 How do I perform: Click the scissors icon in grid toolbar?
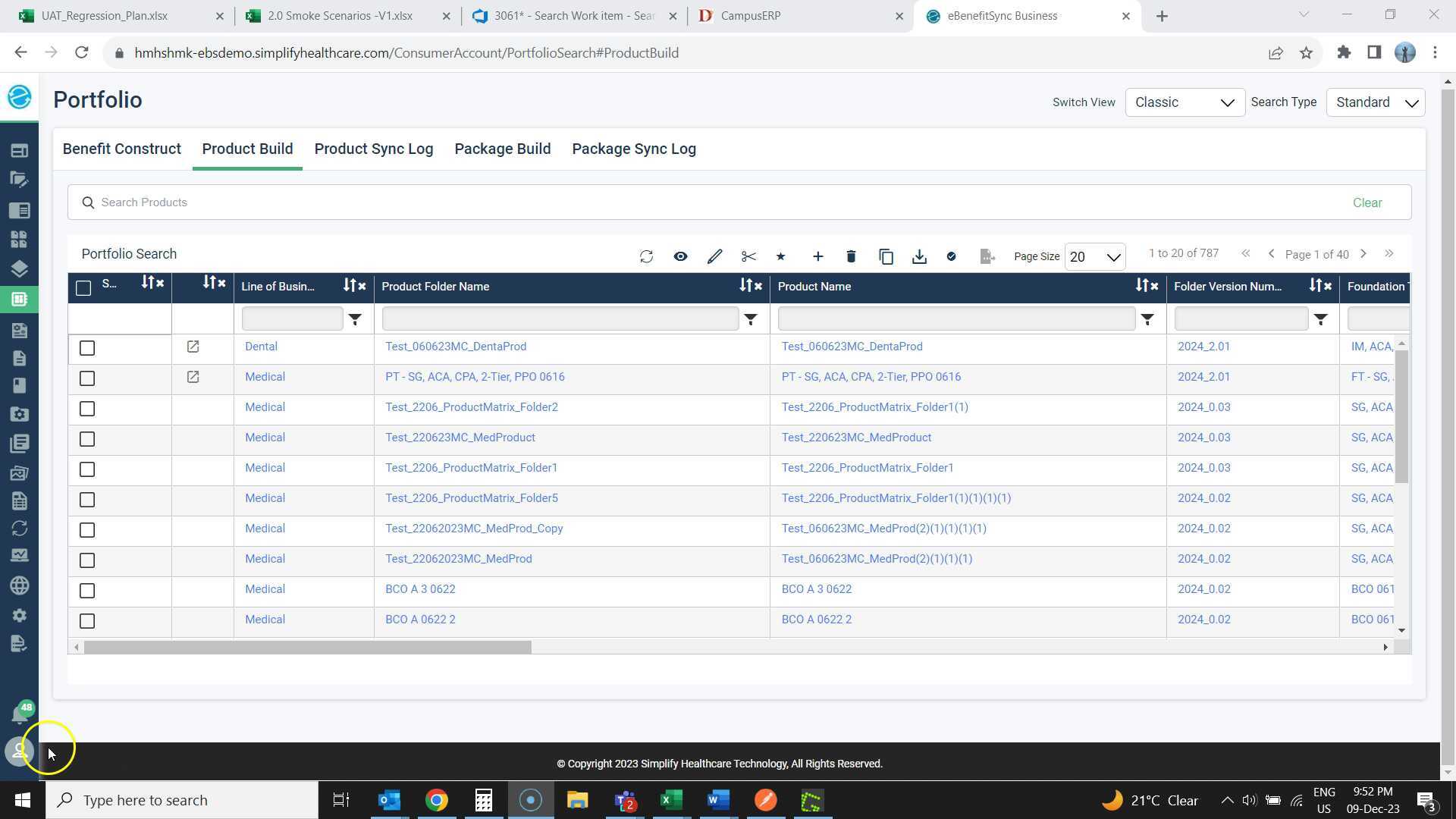click(748, 256)
